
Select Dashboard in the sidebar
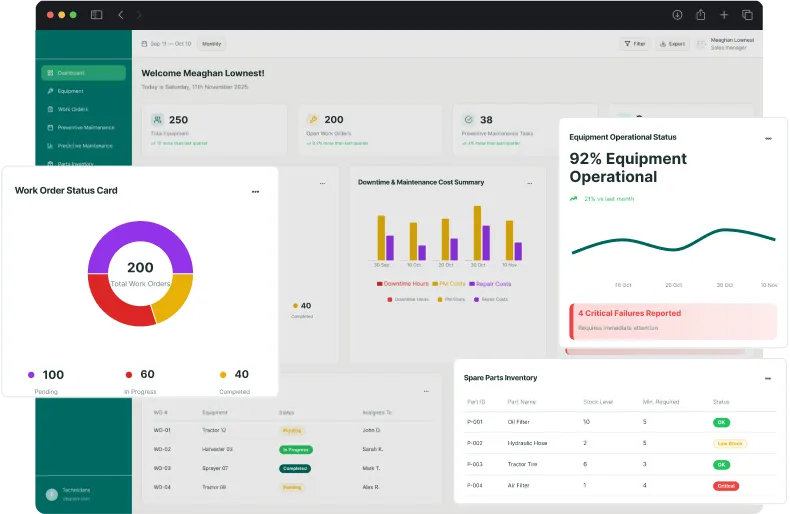[83, 73]
